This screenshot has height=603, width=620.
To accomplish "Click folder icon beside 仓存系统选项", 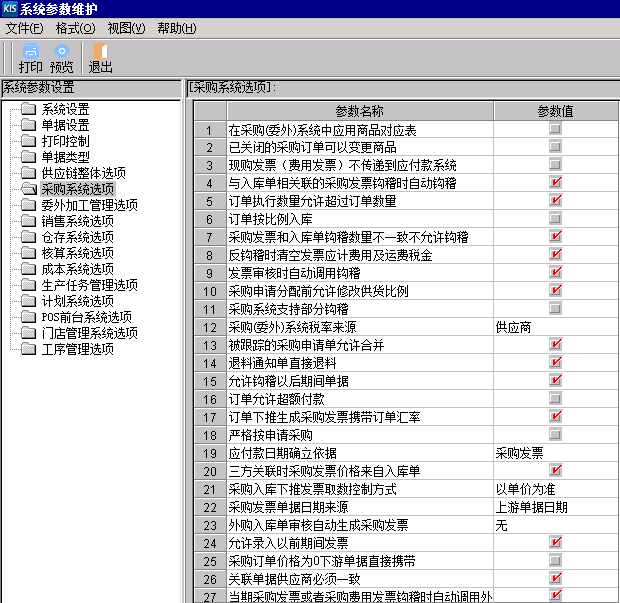I will pyautogui.click(x=28, y=237).
